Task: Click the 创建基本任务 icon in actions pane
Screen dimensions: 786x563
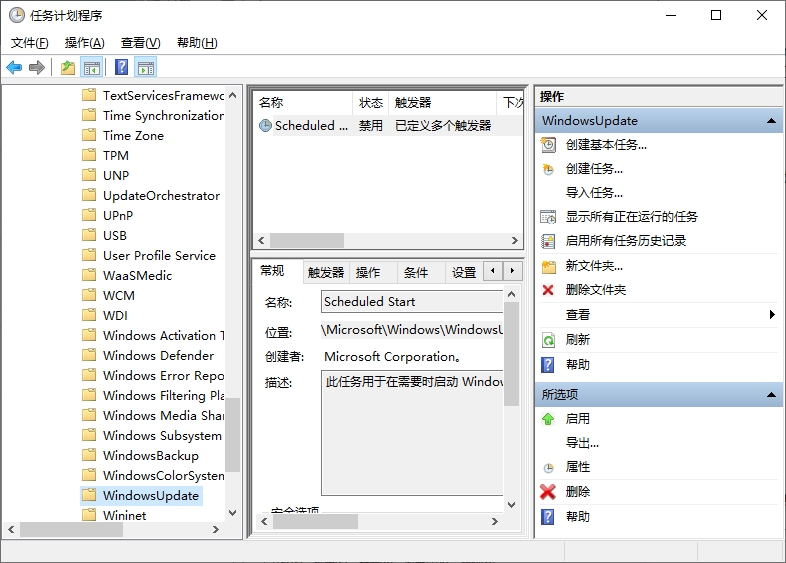Action: coord(548,144)
